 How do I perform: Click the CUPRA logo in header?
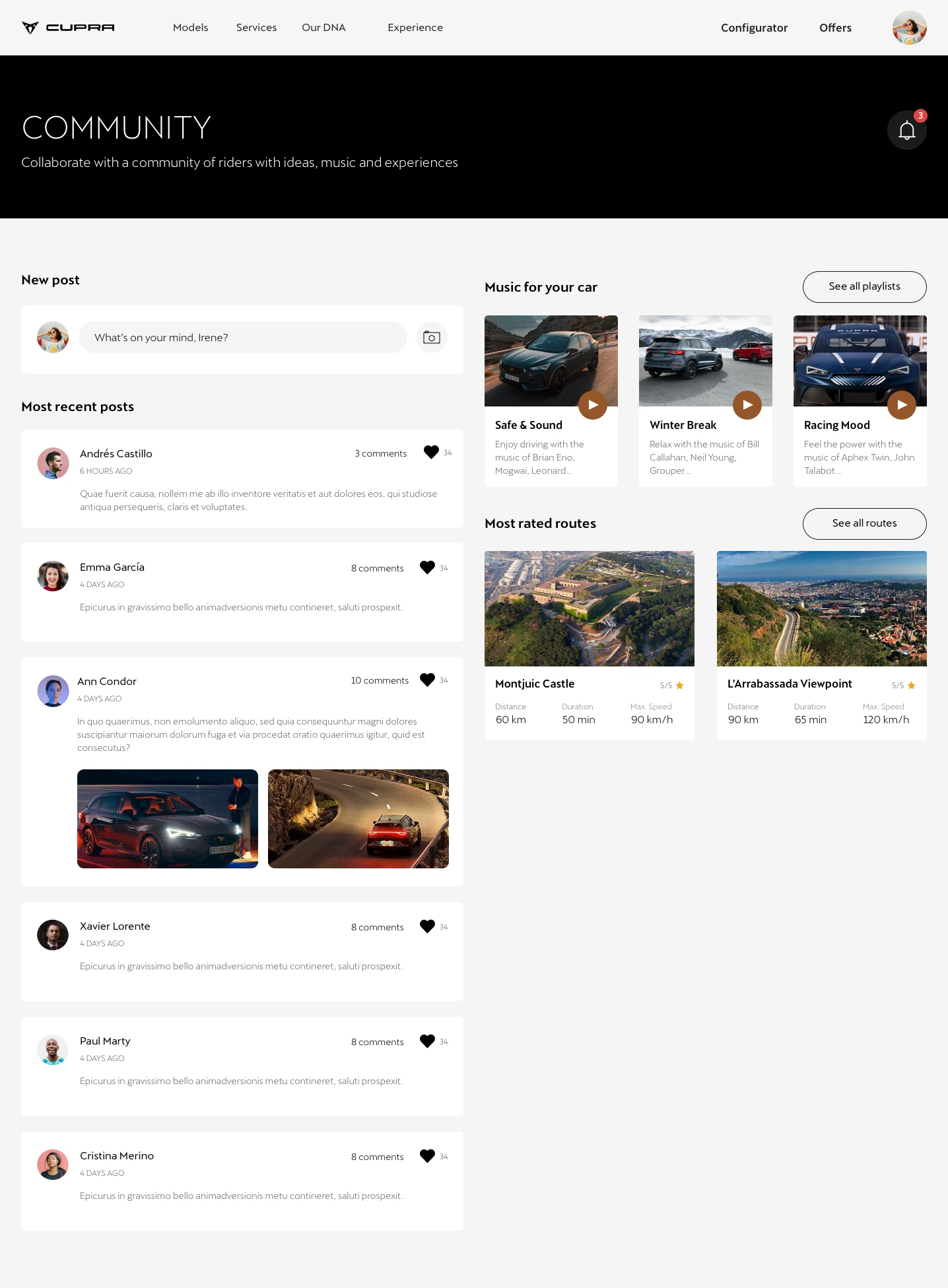pos(68,28)
